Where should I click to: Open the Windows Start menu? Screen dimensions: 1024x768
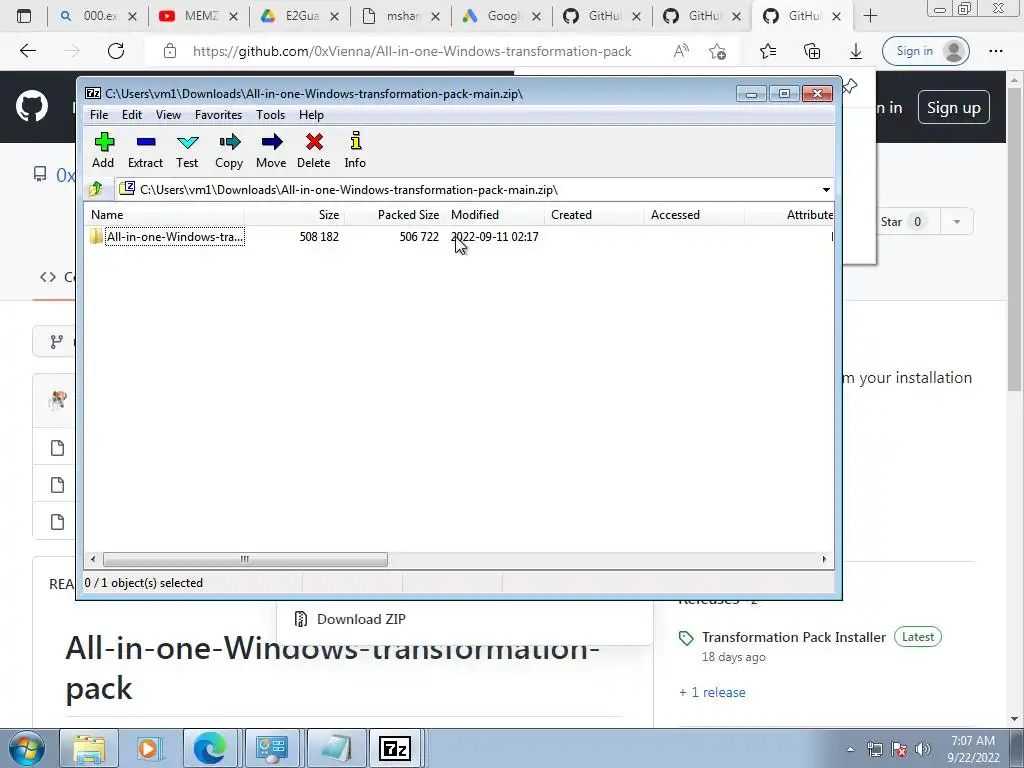[26, 748]
